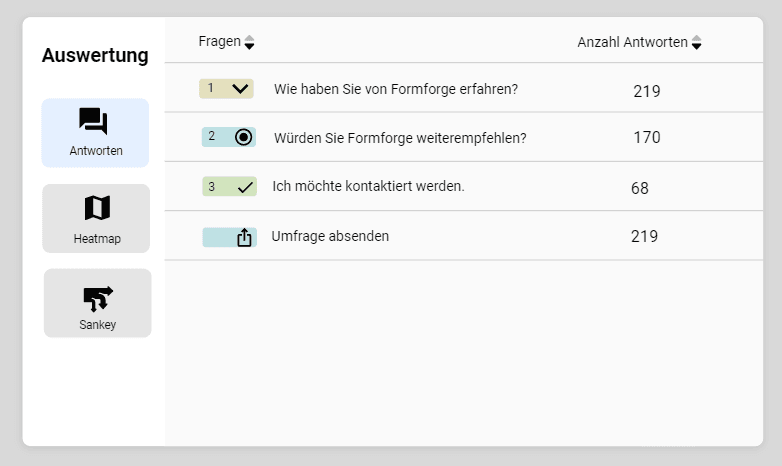Image resolution: width=782 pixels, height=466 pixels.
Task: Click the Fragen column header text
Action: (219, 41)
